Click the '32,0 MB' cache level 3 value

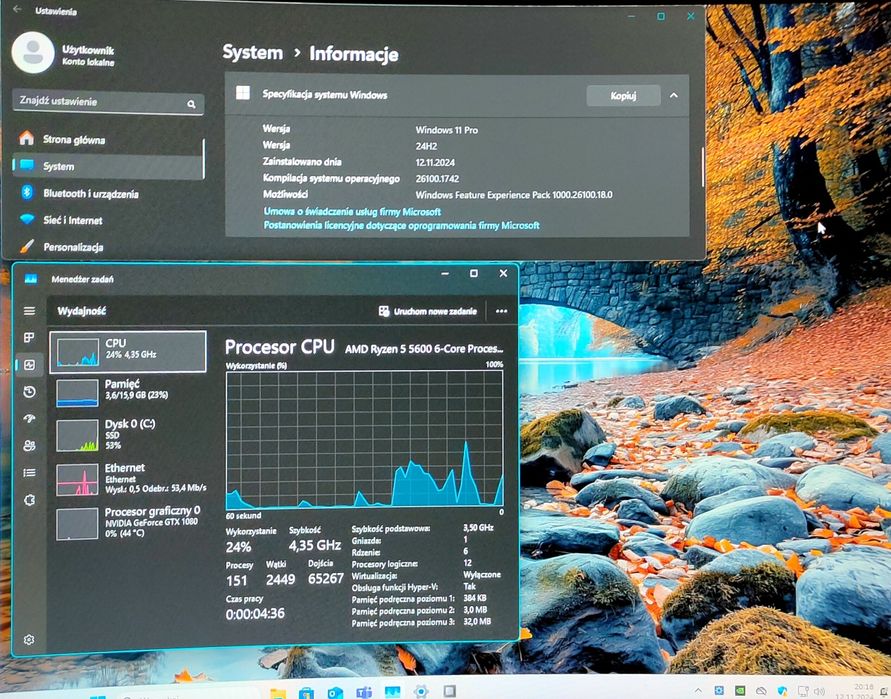(x=477, y=621)
